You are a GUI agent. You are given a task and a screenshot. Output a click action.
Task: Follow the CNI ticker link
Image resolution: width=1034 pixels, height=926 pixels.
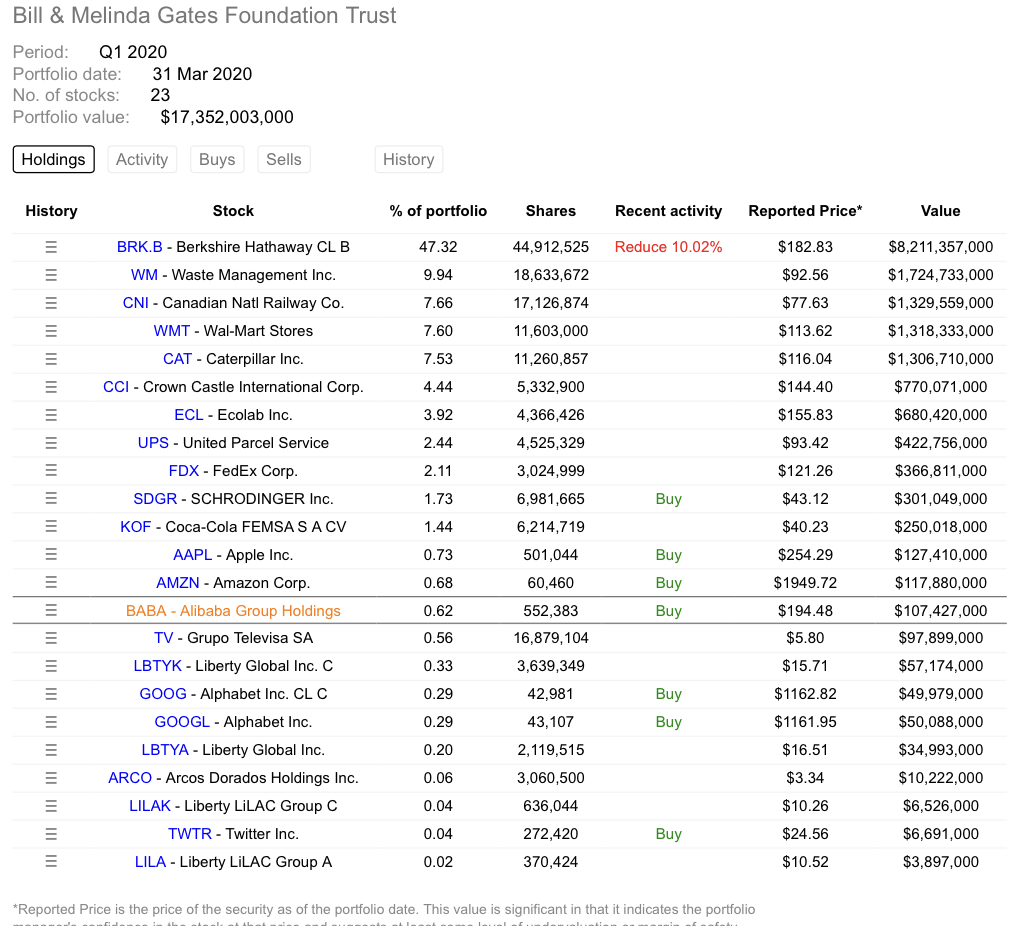point(135,303)
